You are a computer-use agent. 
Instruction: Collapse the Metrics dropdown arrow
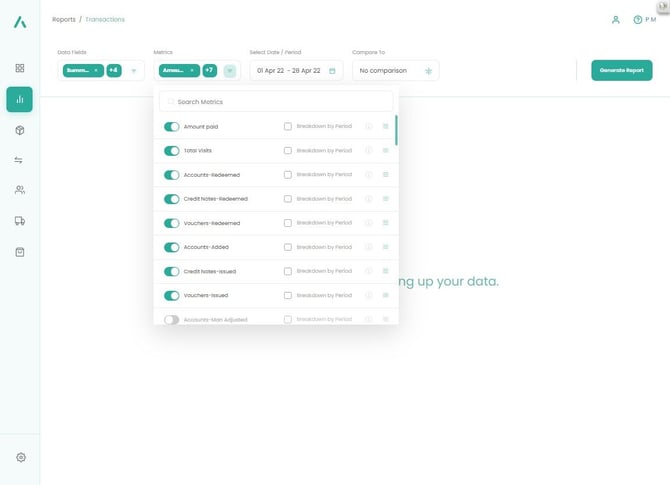click(229, 71)
